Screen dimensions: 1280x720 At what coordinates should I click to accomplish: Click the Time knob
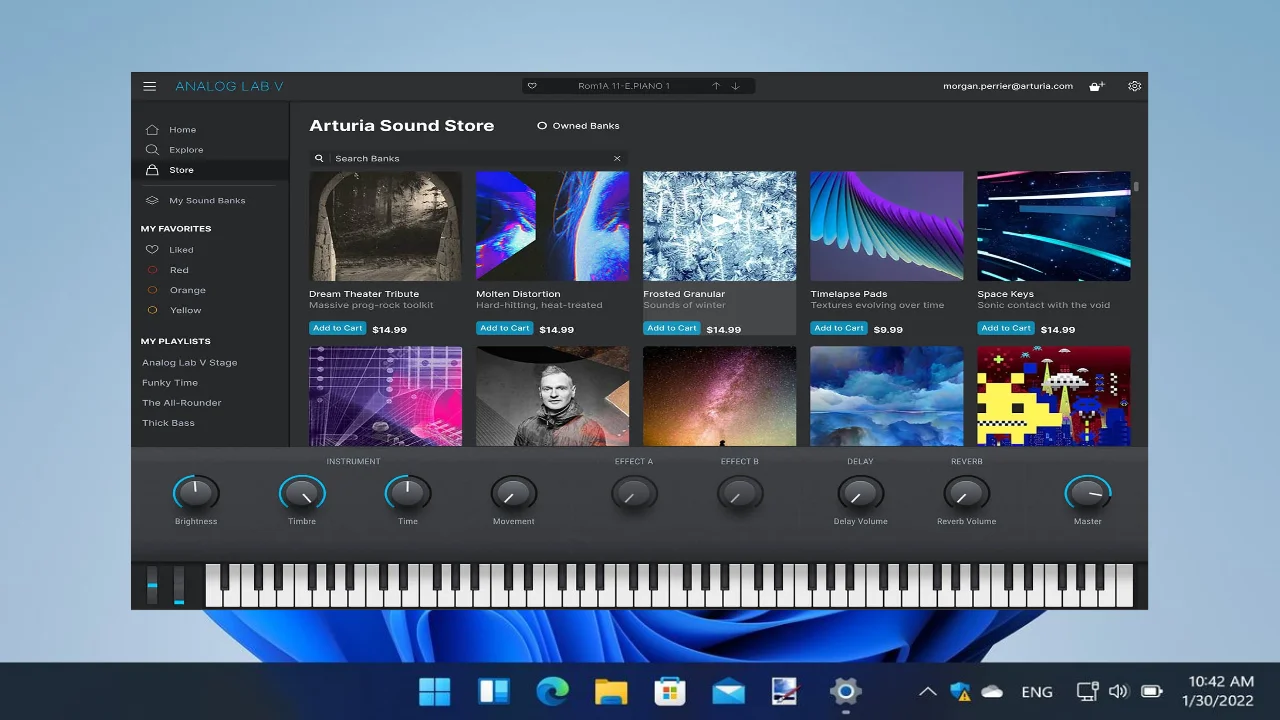point(408,493)
